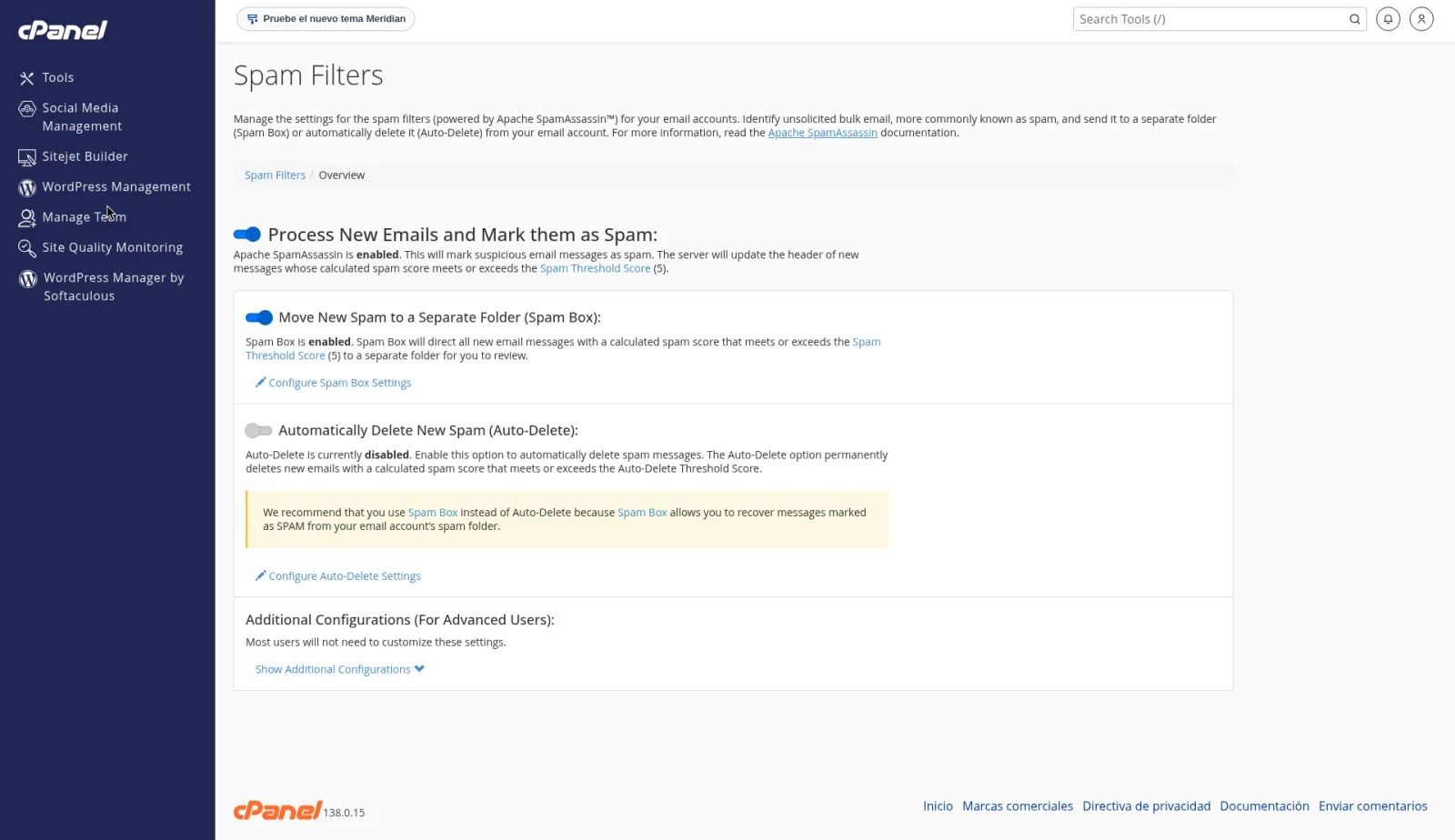Toggle Process New Emails and Mark as Spam

click(x=247, y=235)
